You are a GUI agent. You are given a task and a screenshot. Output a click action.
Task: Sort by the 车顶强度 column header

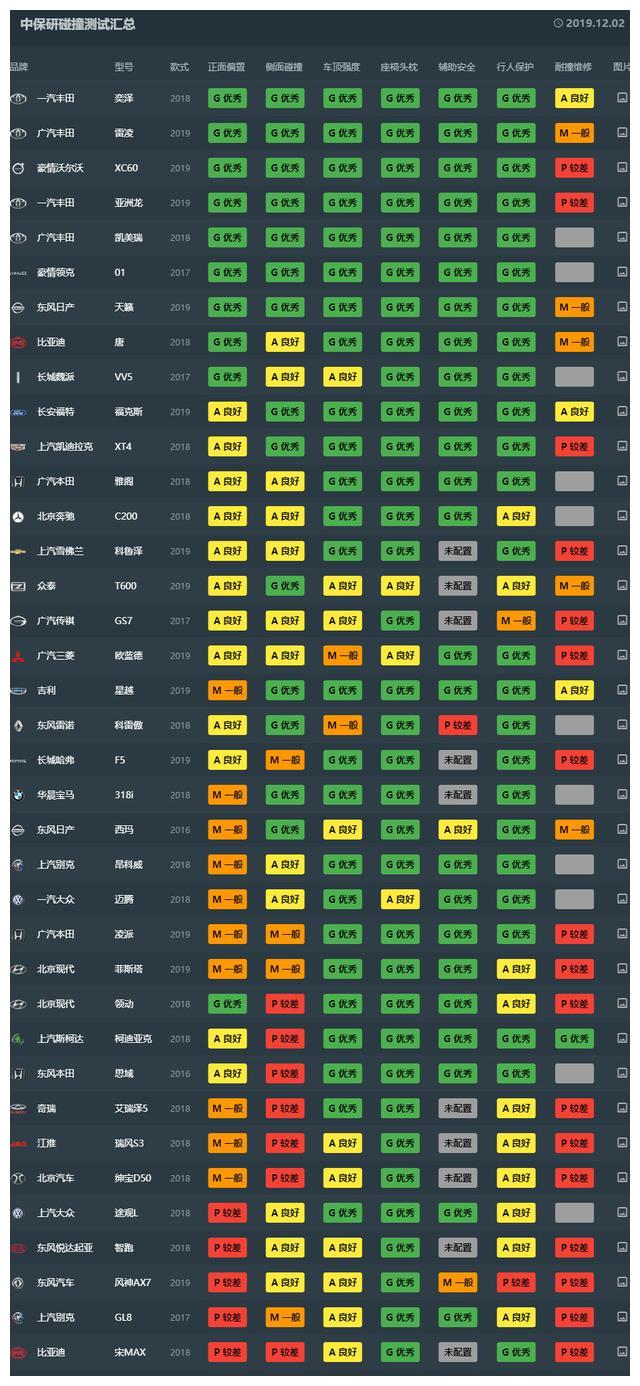342,66
